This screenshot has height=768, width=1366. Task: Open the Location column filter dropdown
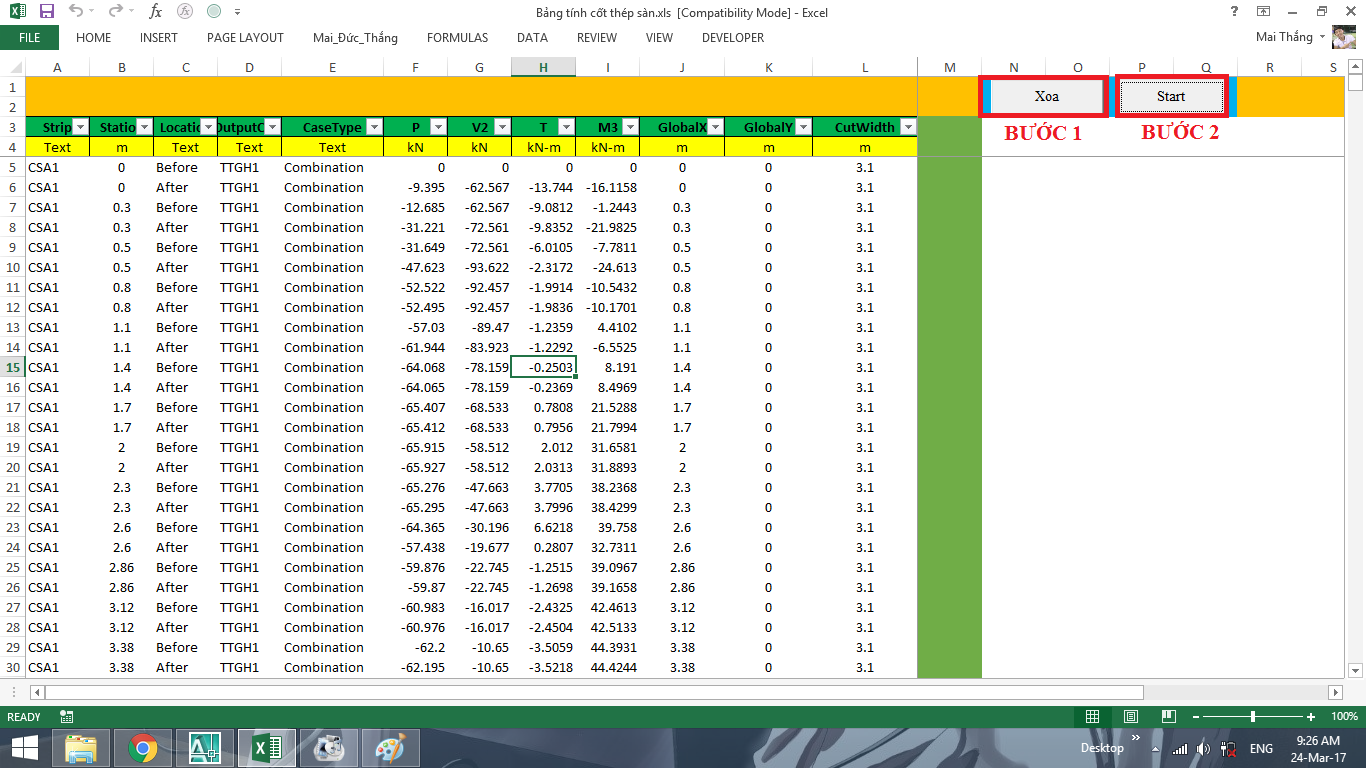(x=208, y=127)
